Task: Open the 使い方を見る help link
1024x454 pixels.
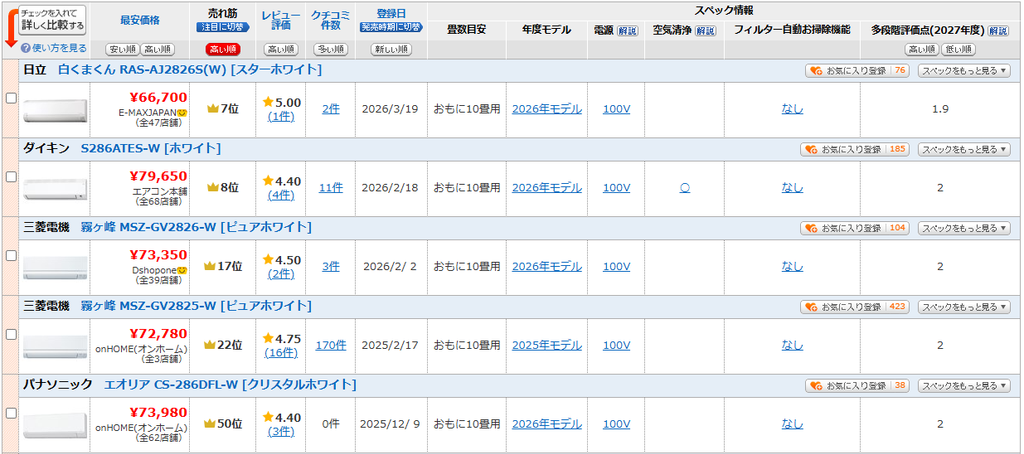Action: (x=54, y=48)
